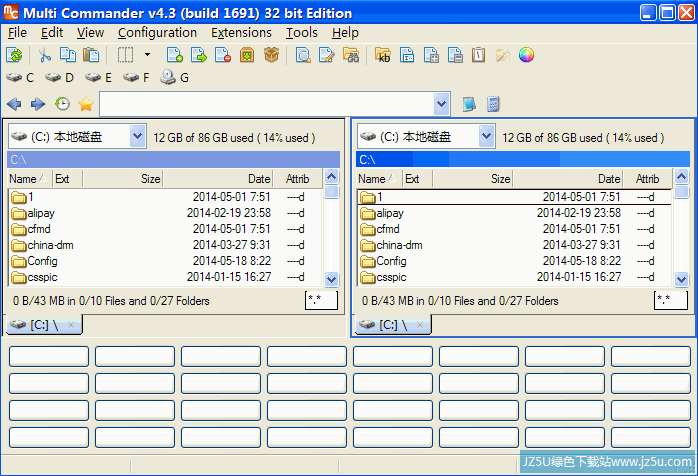698x476 pixels.
Task: Click left panel C:\ path bar
Action: (x=173, y=159)
